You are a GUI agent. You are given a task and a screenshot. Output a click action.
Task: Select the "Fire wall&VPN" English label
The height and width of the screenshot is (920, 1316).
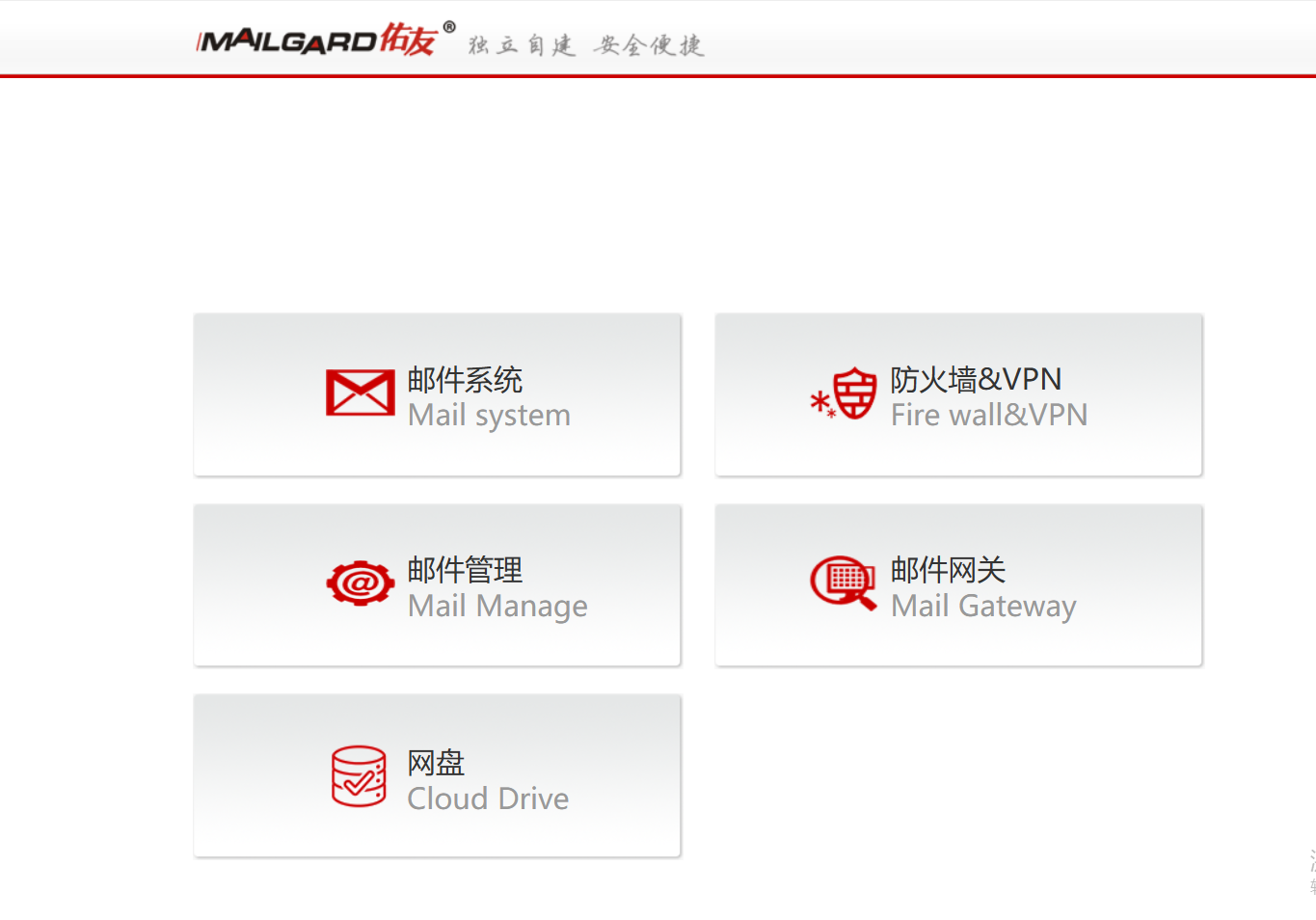point(989,415)
